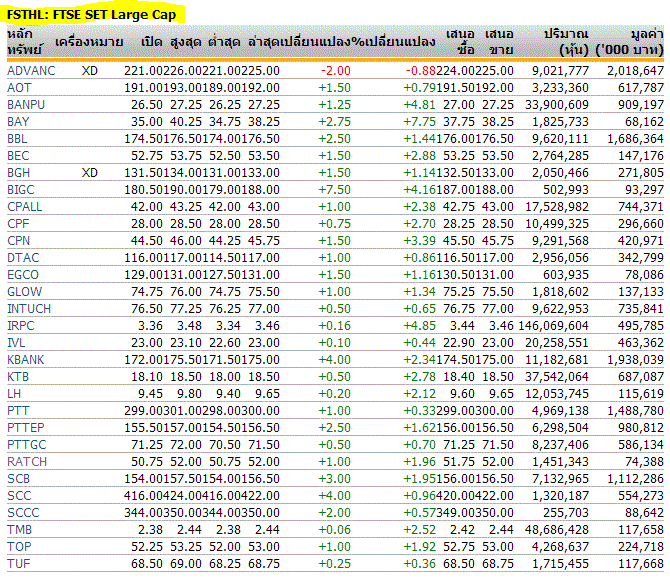Click IRPC volume 146,069,604

click(553, 326)
